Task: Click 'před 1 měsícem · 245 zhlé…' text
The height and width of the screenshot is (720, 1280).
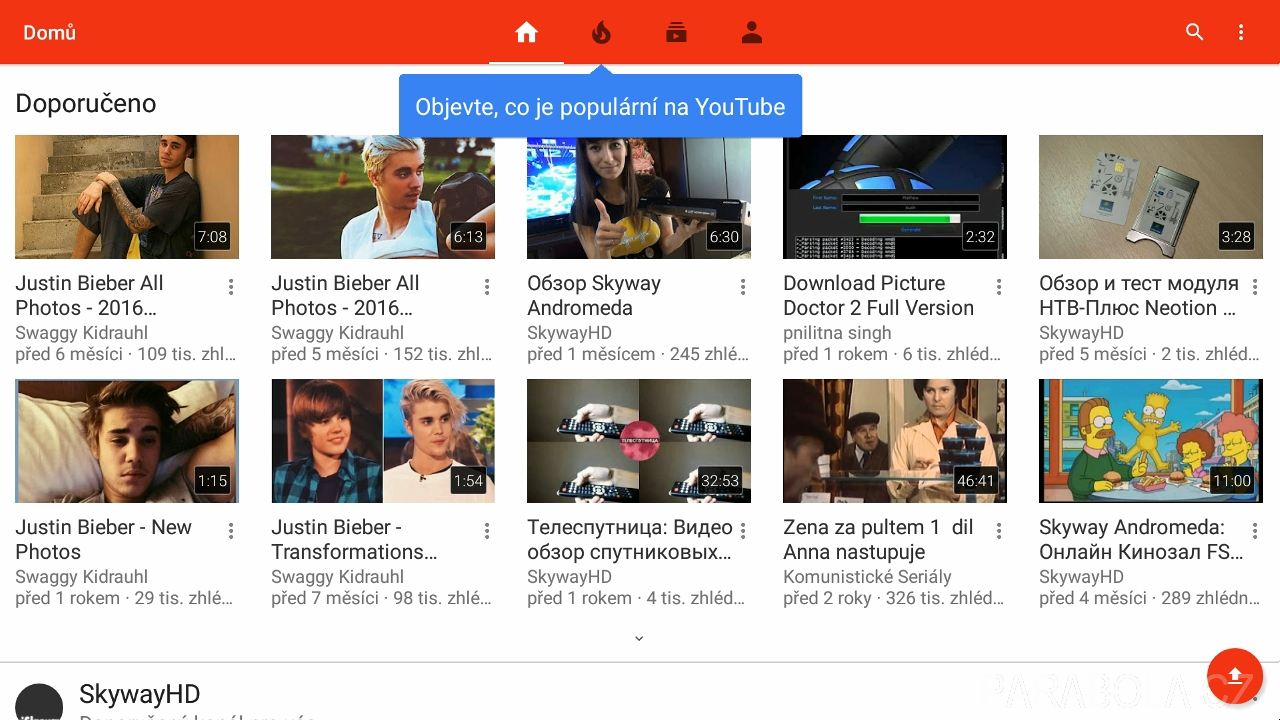Action: tap(638, 354)
